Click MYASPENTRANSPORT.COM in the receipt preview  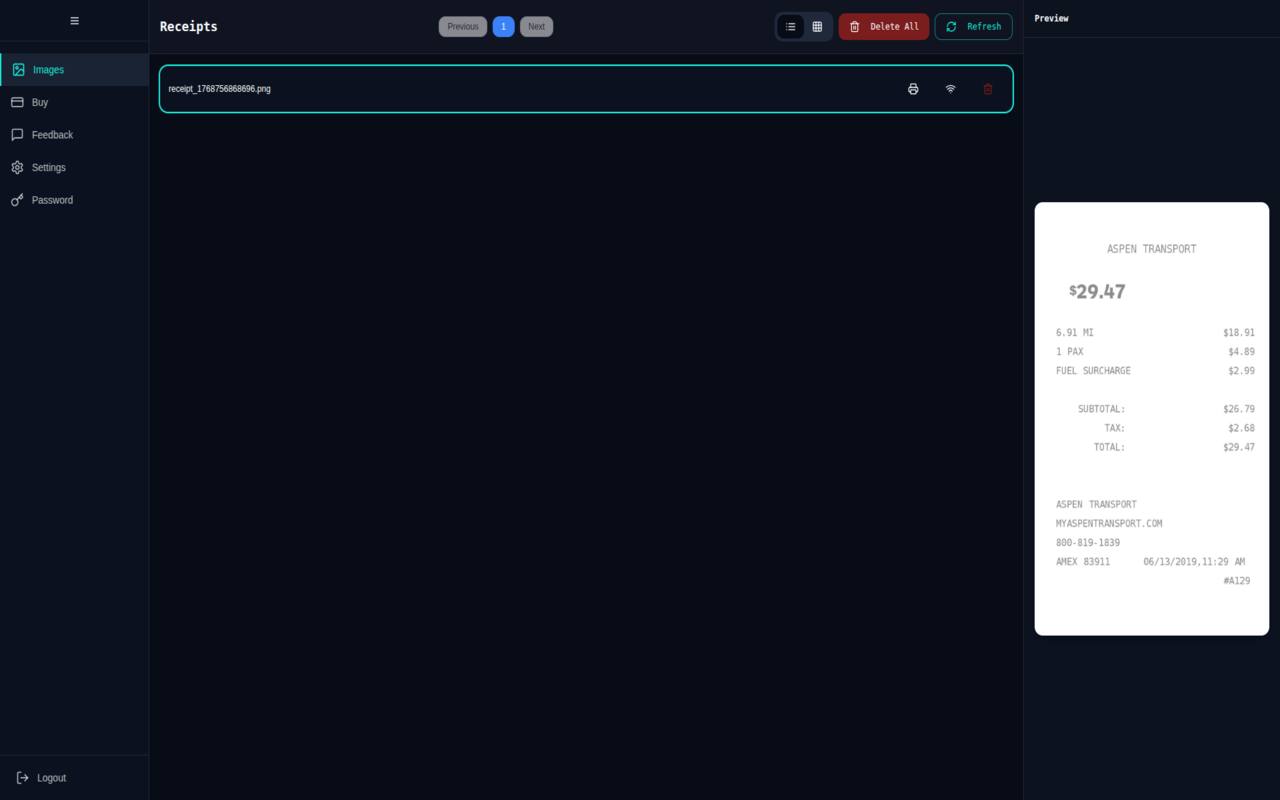click(x=1109, y=523)
